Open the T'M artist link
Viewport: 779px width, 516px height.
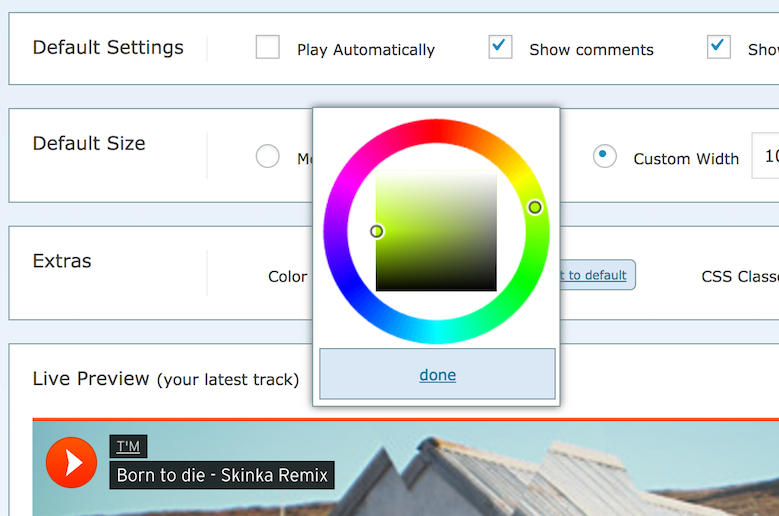coord(128,446)
